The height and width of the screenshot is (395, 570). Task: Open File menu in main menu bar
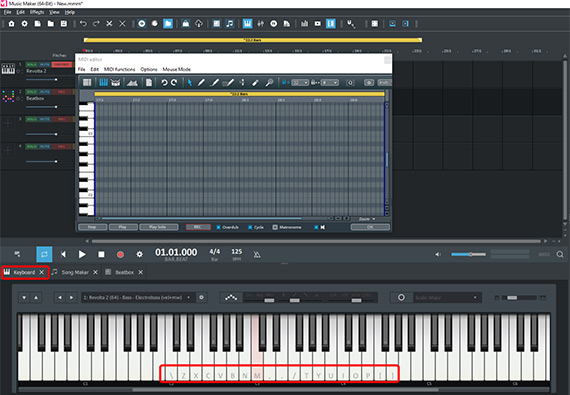pos(7,12)
